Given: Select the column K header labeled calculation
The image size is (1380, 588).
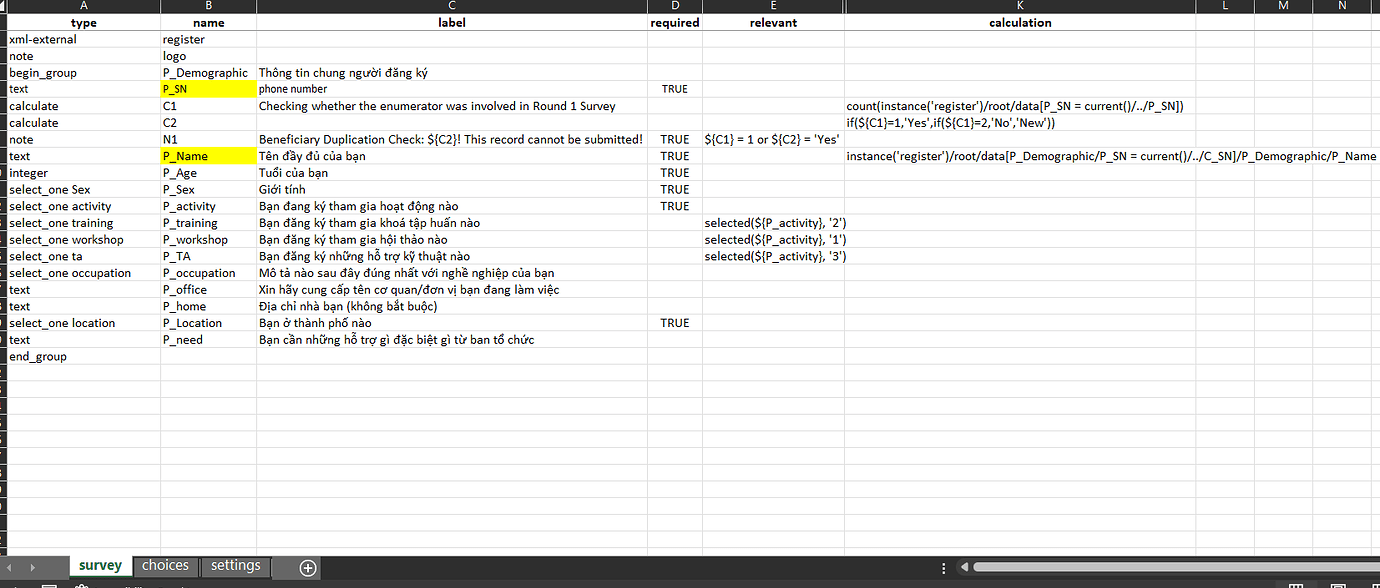Looking at the screenshot, I should 1020,6.
